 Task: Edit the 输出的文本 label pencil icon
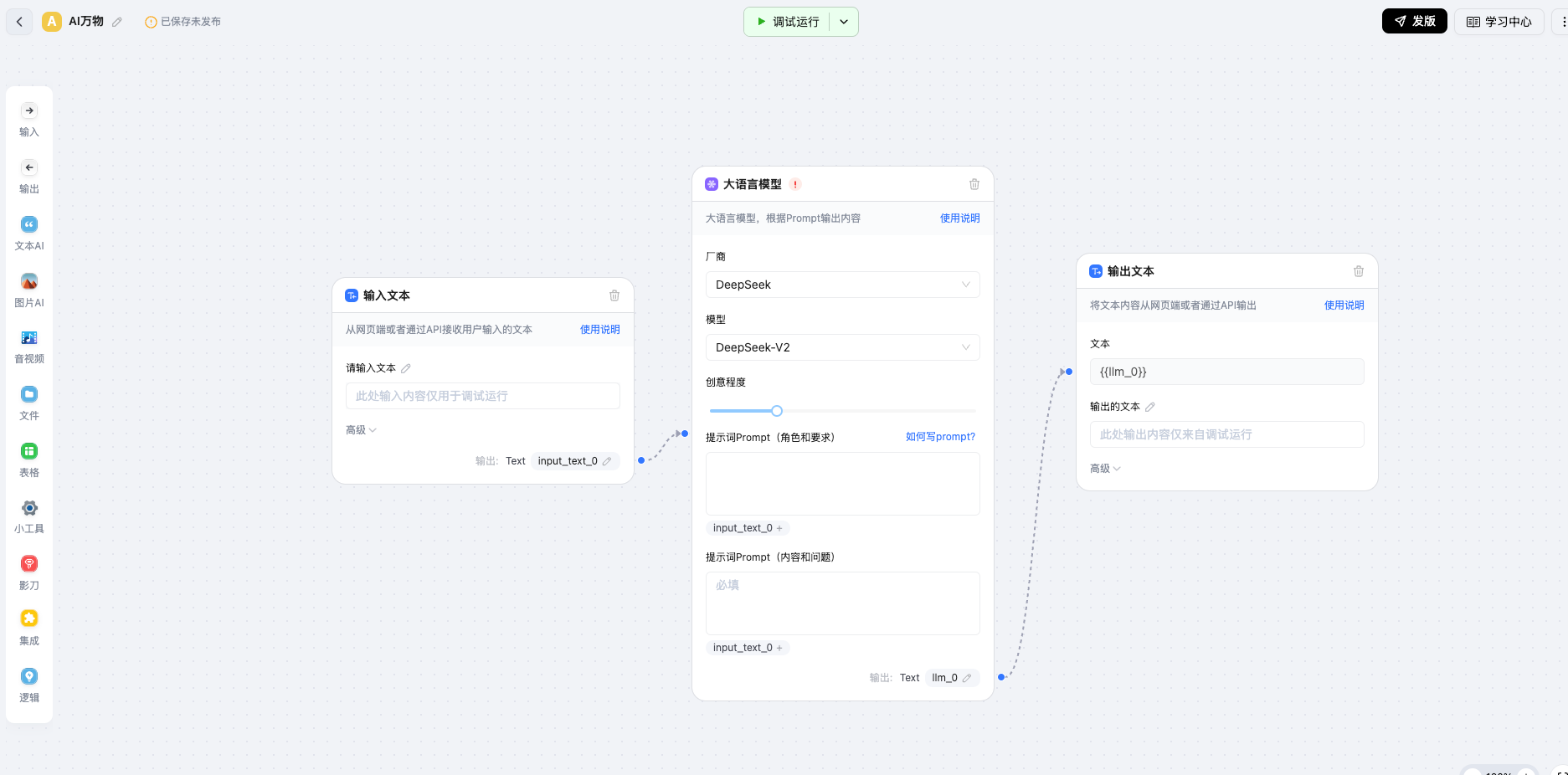(x=1150, y=407)
